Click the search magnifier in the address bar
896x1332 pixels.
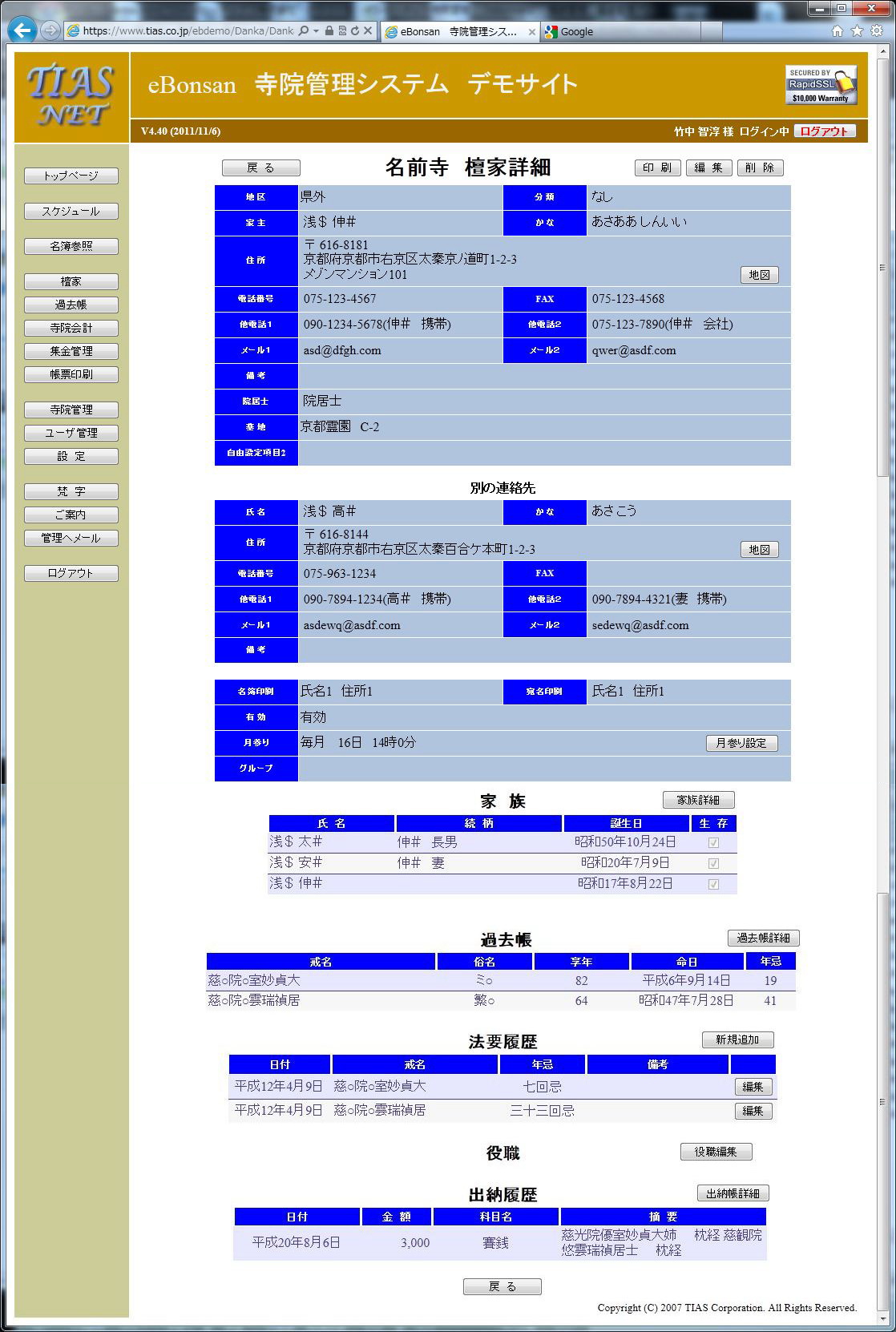(303, 31)
